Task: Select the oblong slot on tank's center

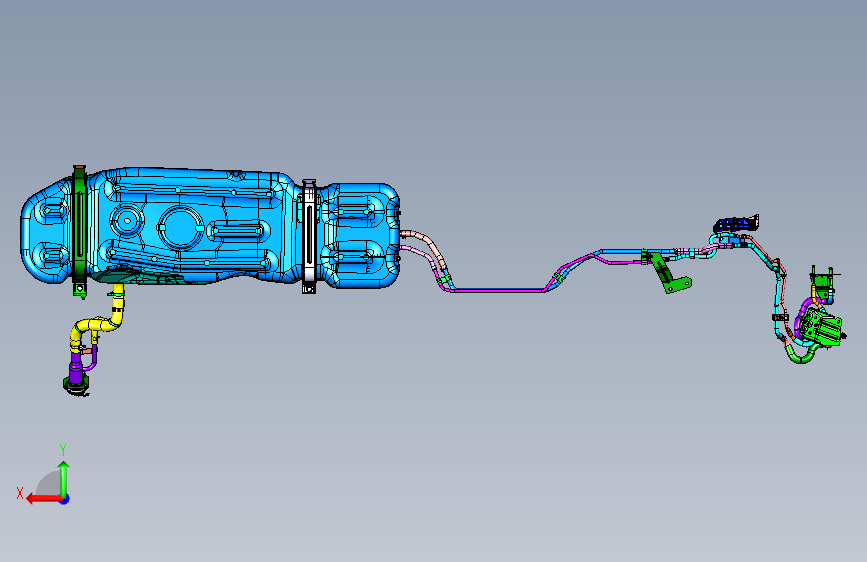Action: (237, 229)
